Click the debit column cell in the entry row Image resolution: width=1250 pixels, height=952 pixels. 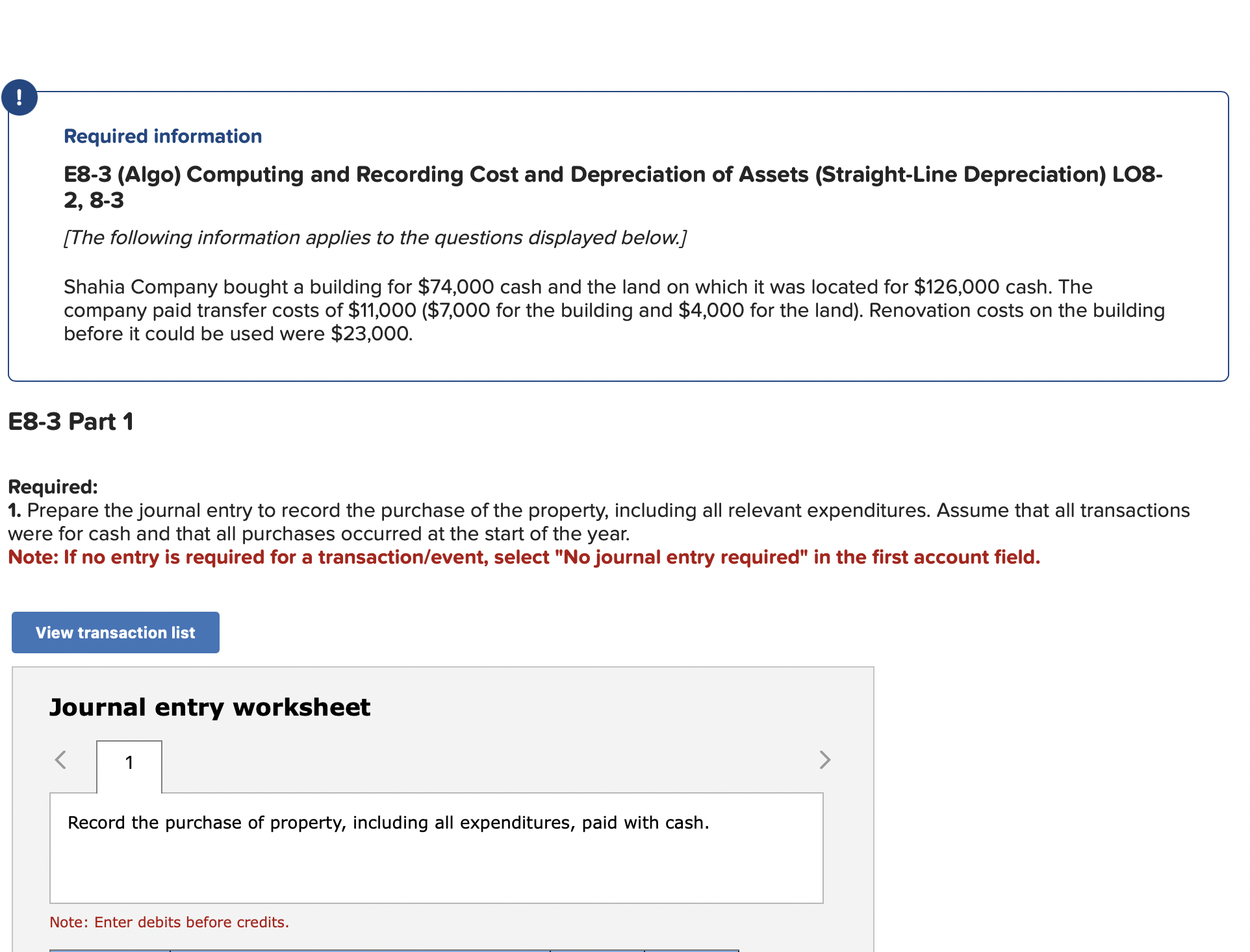pos(598,949)
